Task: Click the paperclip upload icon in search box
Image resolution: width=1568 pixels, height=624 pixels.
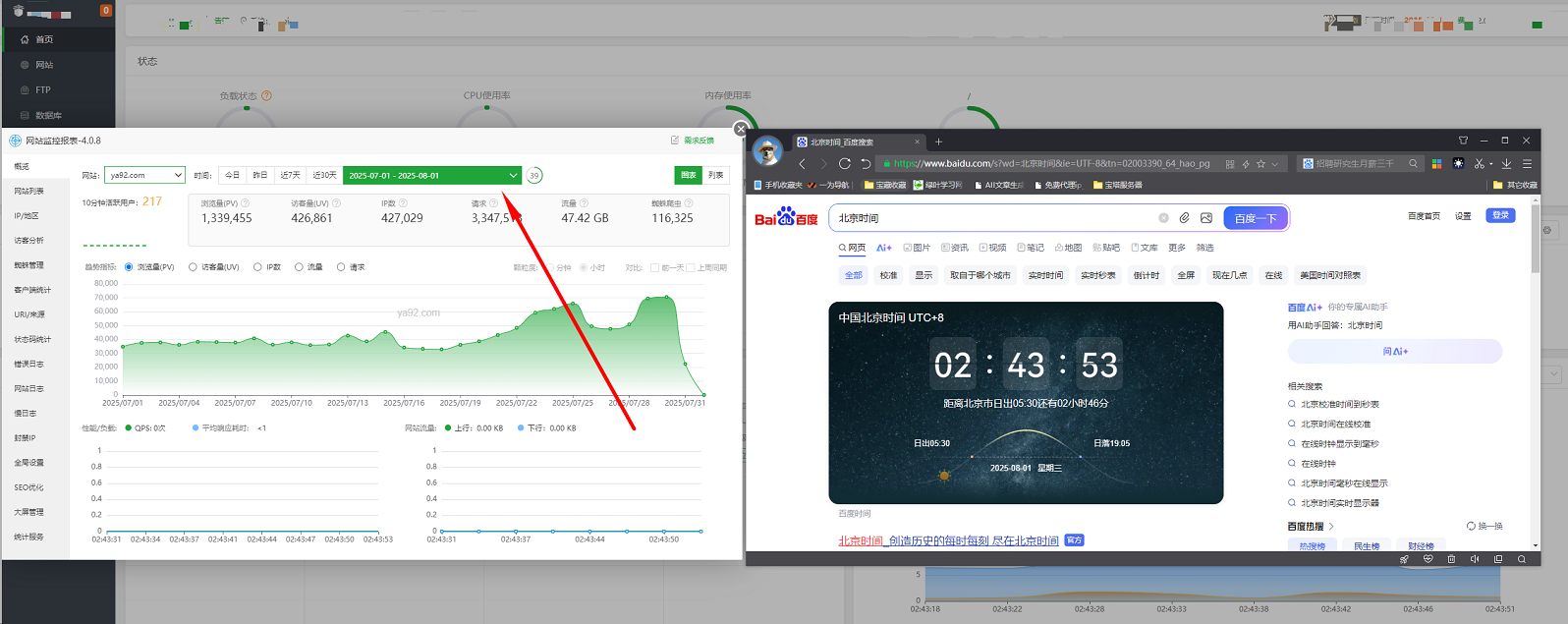Action: point(1185,218)
